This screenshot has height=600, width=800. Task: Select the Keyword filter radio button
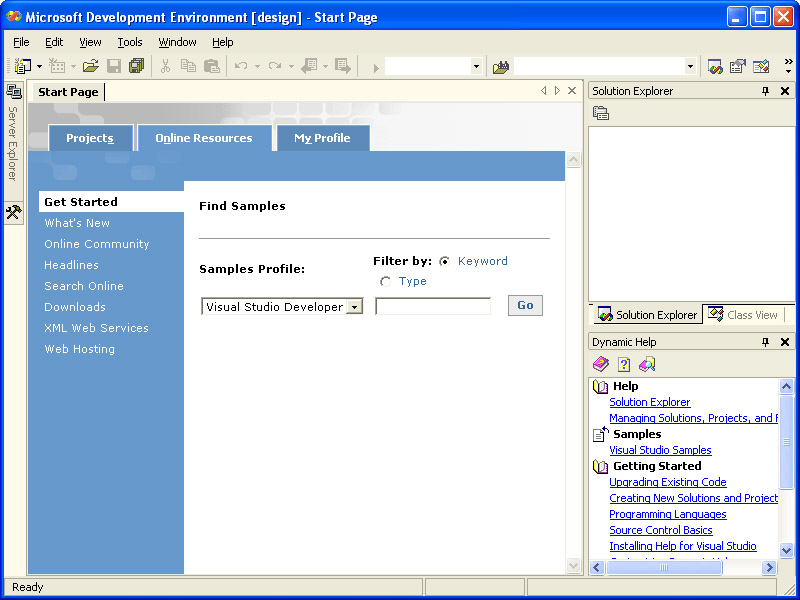point(444,262)
